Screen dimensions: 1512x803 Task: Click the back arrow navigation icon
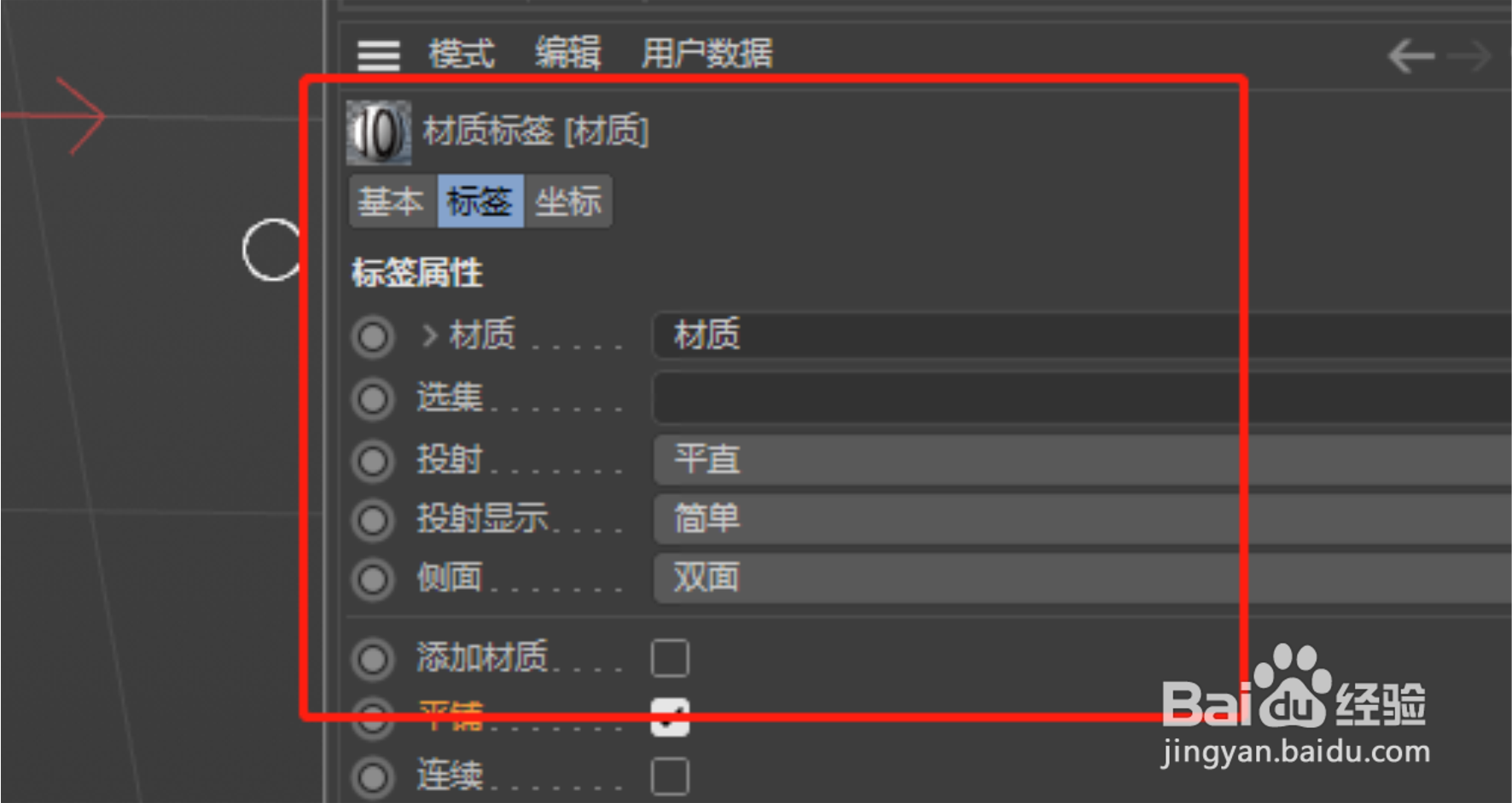coord(1411,57)
